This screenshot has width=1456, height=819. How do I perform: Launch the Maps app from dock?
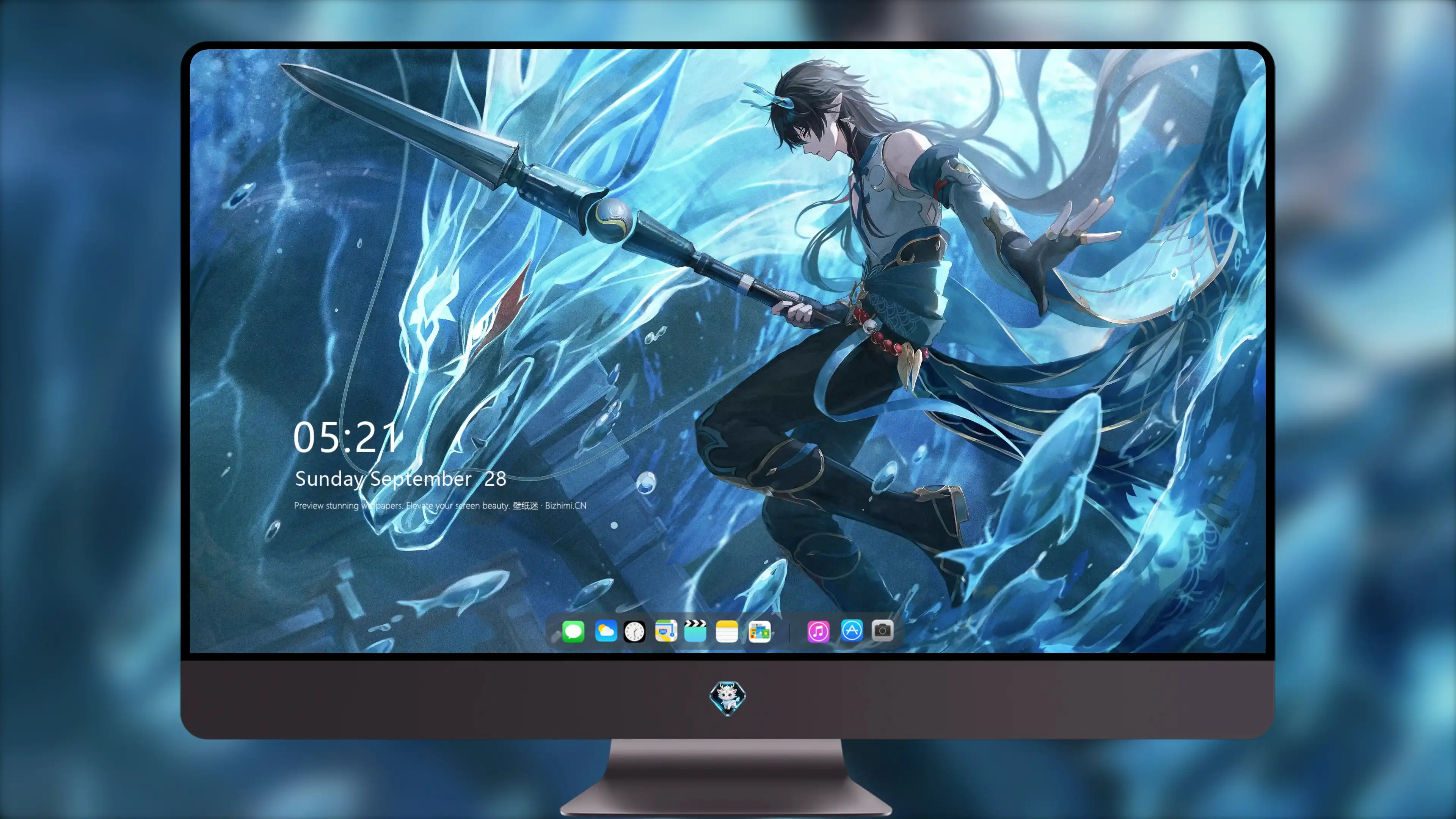[666, 631]
